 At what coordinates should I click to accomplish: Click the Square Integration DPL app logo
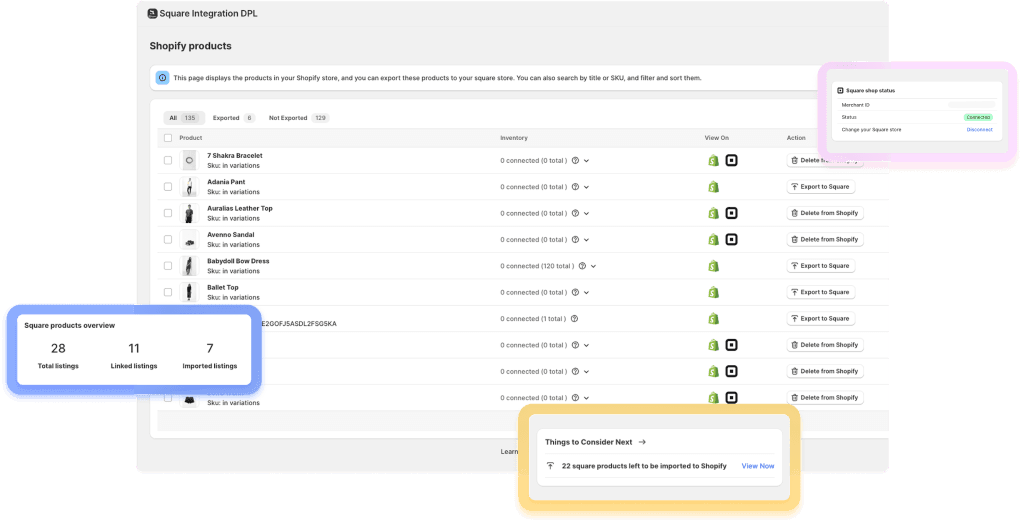tap(152, 13)
